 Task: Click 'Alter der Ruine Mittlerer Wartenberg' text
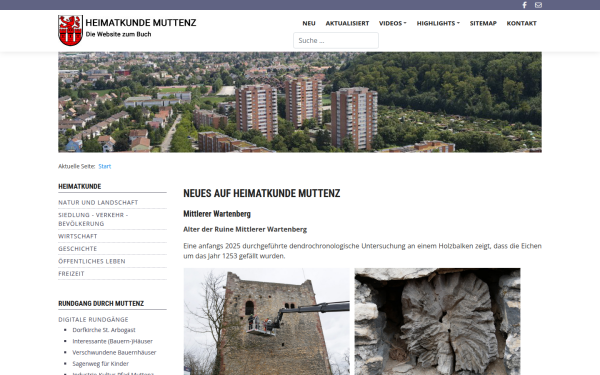click(x=245, y=230)
